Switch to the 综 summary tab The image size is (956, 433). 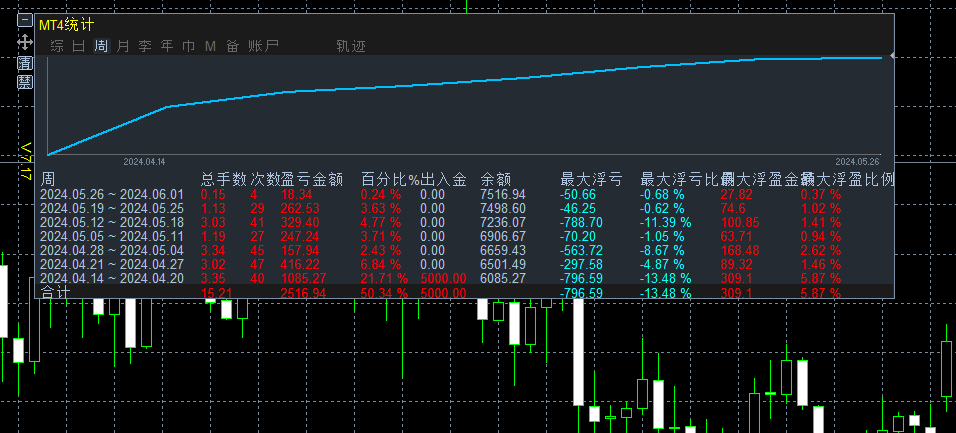point(57,46)
